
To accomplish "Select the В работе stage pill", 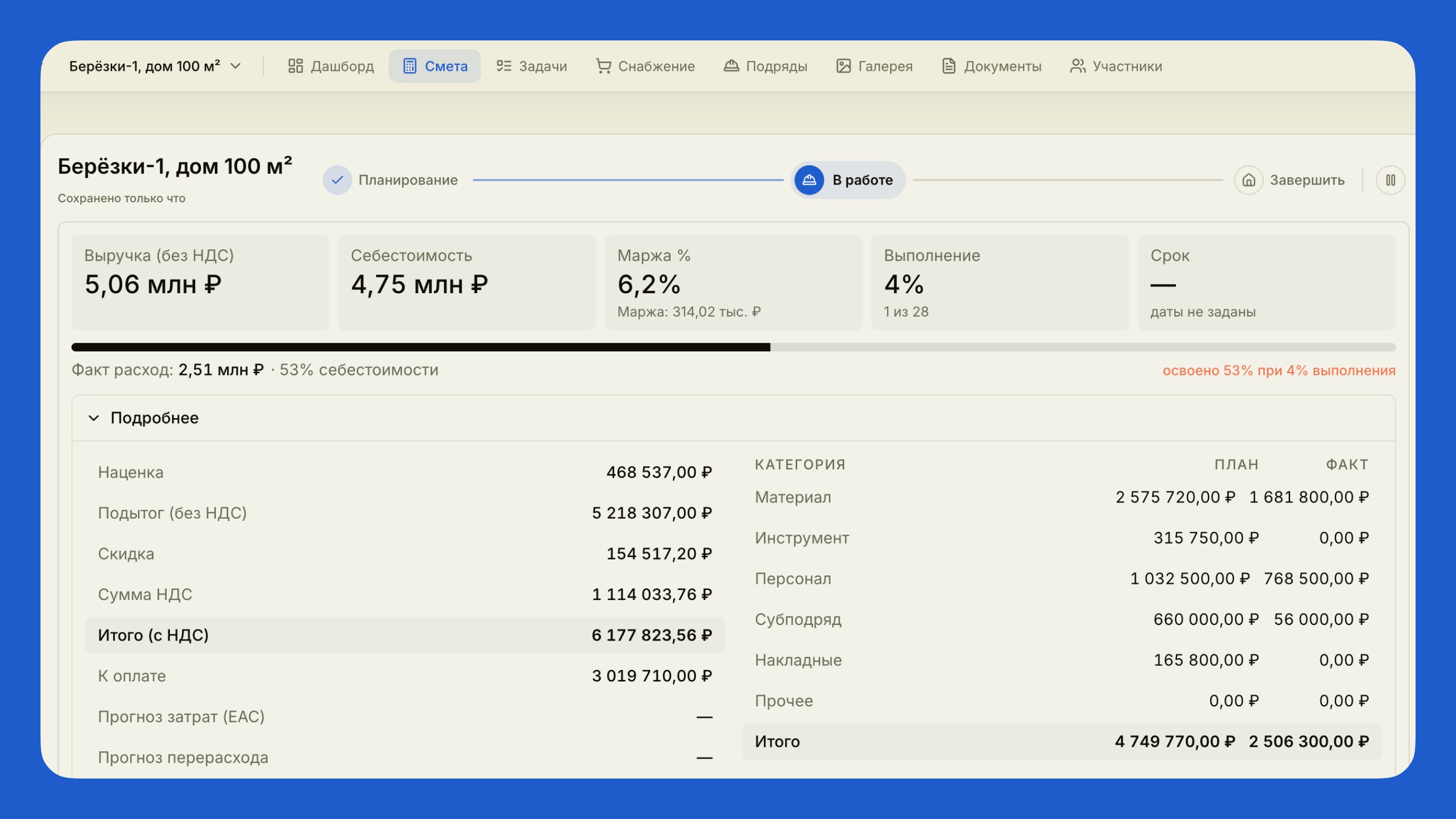I will tap(848, 180).
